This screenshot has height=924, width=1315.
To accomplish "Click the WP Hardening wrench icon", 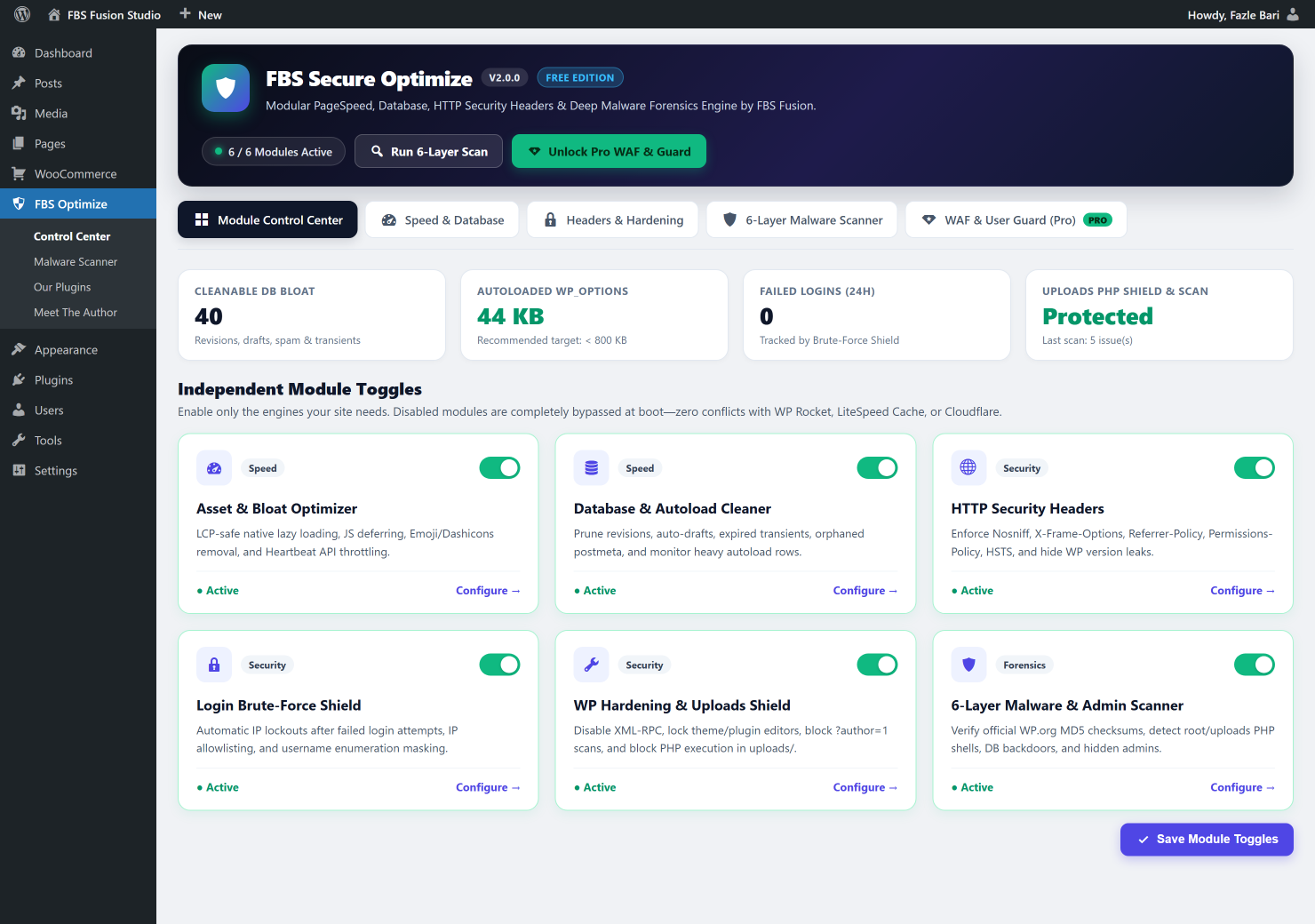I will [592, 665].
